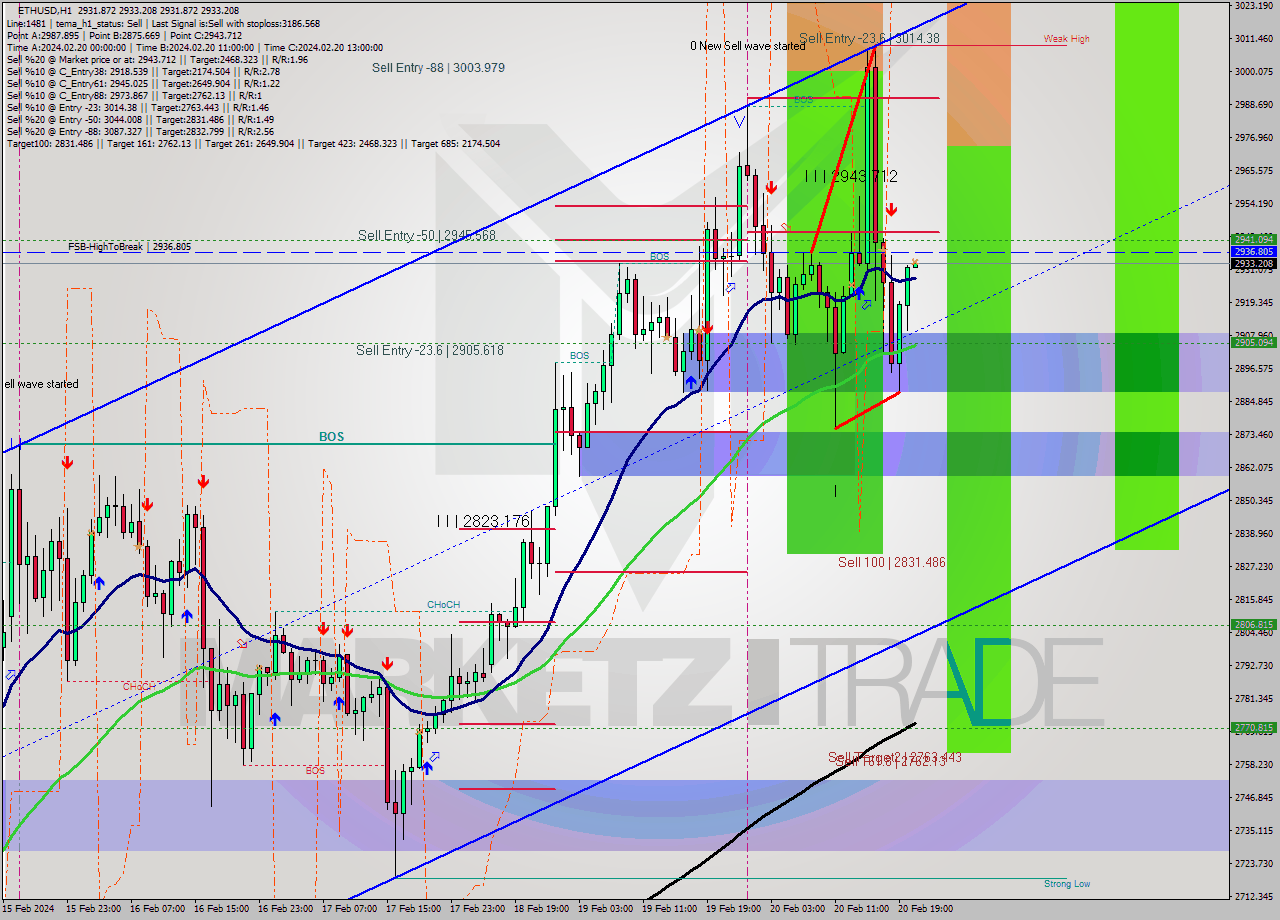Select the 'Sell Entry -50 | 2945.568' label

(427, 235)
